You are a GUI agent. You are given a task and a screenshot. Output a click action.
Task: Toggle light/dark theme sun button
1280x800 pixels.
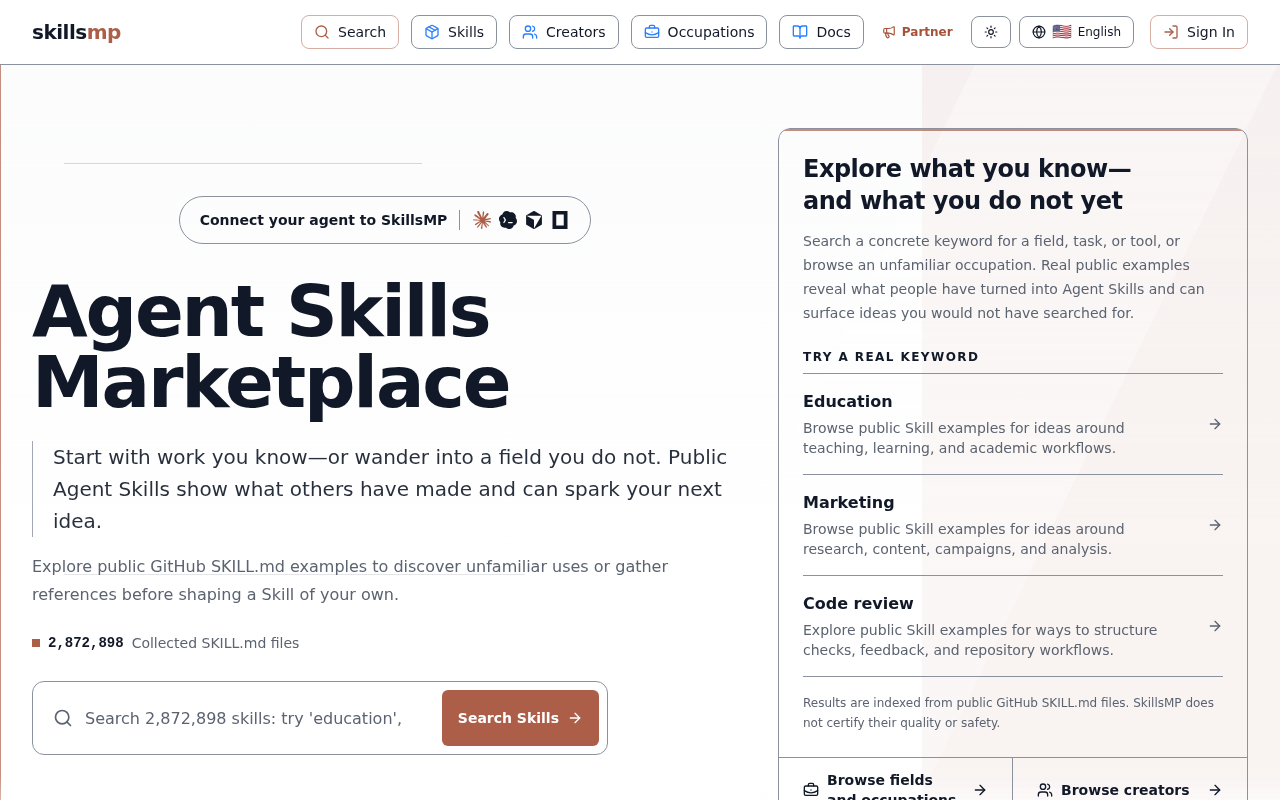point(991,32)
